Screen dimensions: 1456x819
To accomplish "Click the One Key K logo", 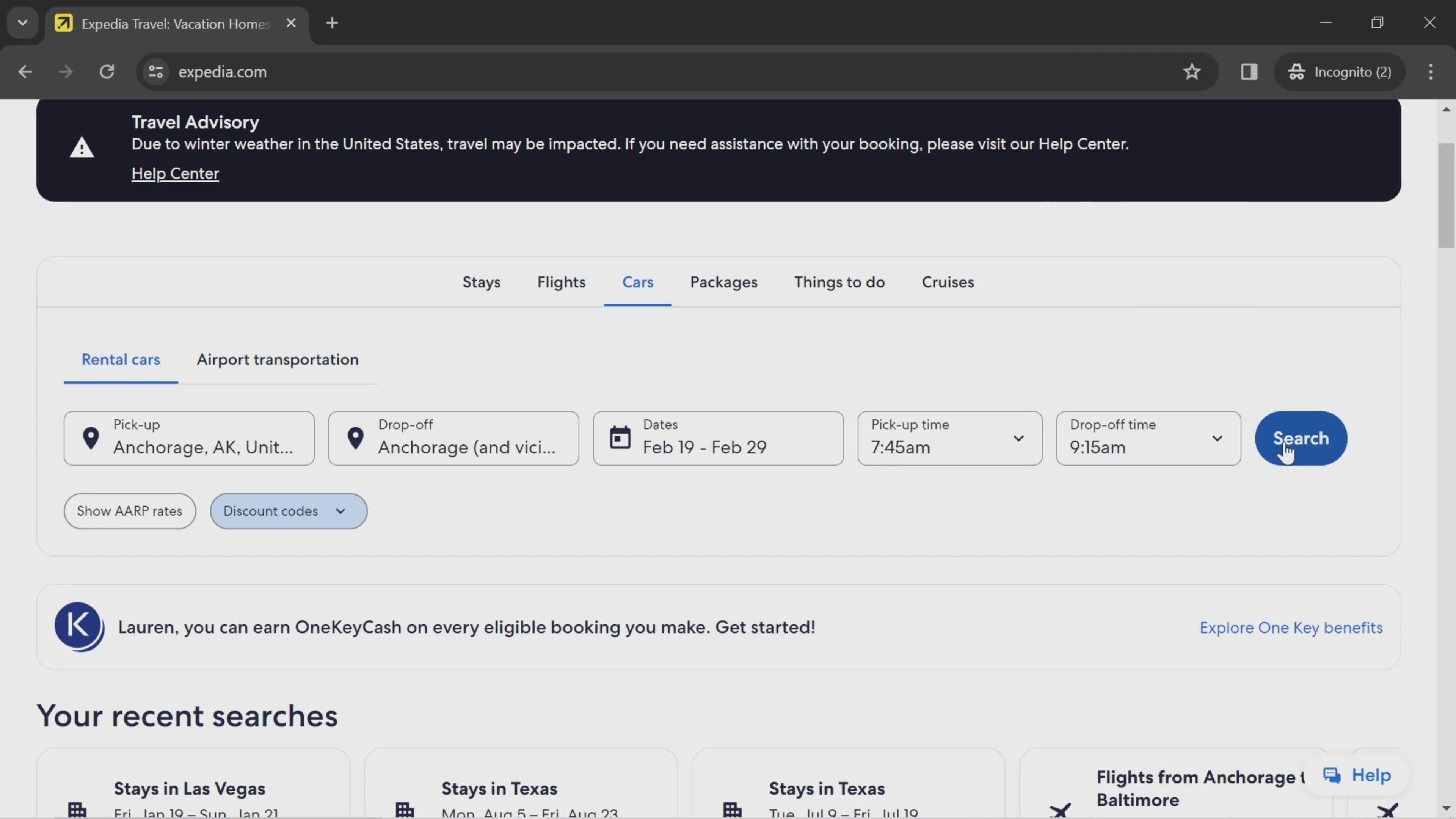I will pos(79,627).
